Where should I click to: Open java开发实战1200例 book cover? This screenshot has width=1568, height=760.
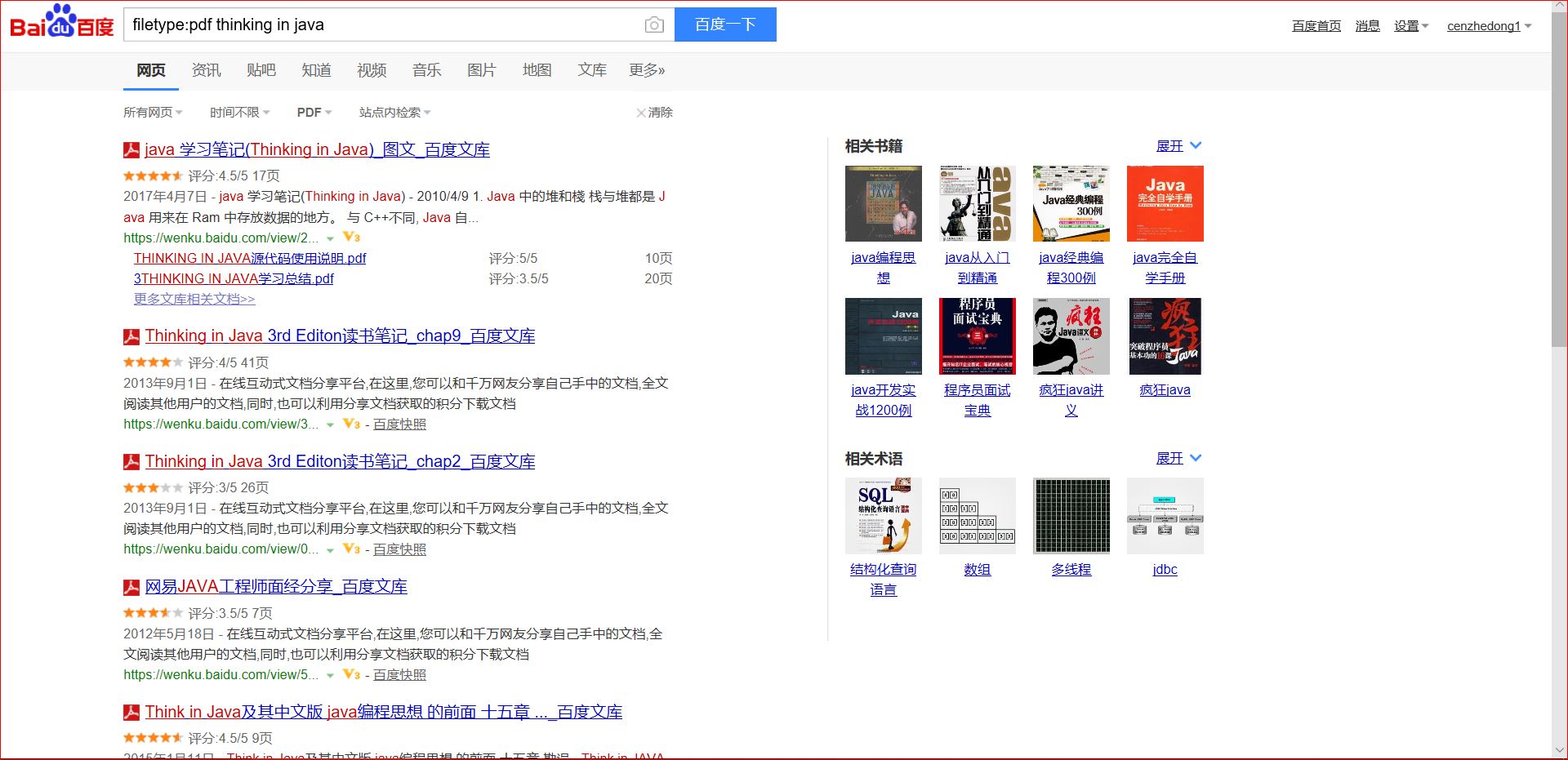click(884, 336)
